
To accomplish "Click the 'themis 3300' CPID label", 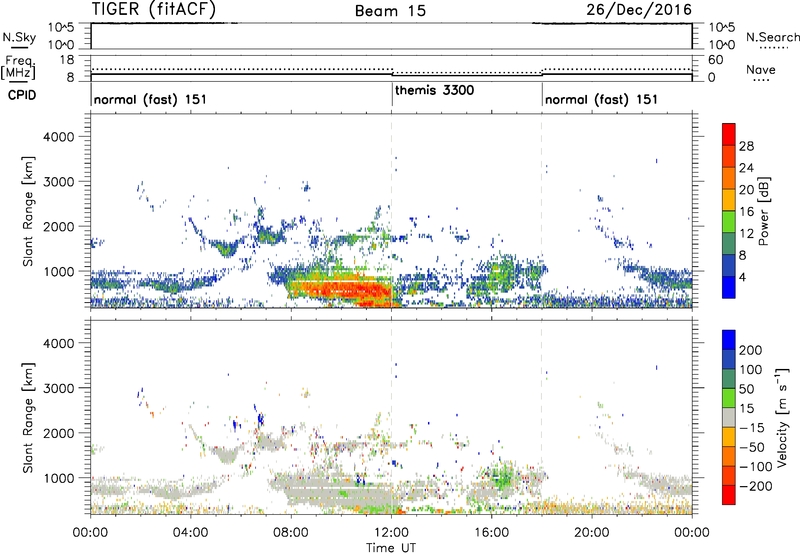I will pos(435,90).
